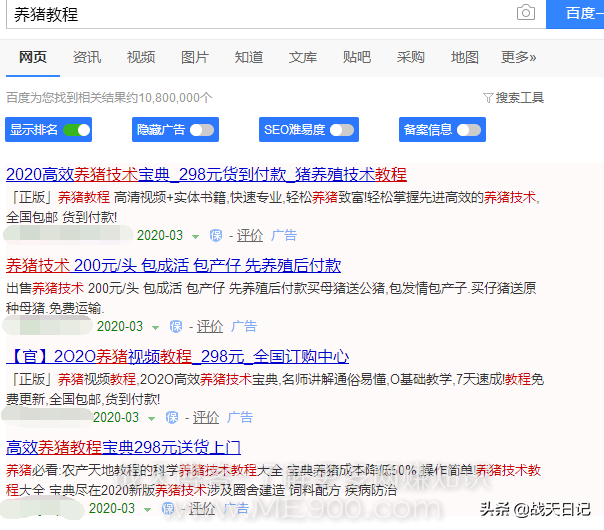Turn on the SEO难易度 switch
The height and width of the screenshot is (530, 604).
[x=342, y=130]
